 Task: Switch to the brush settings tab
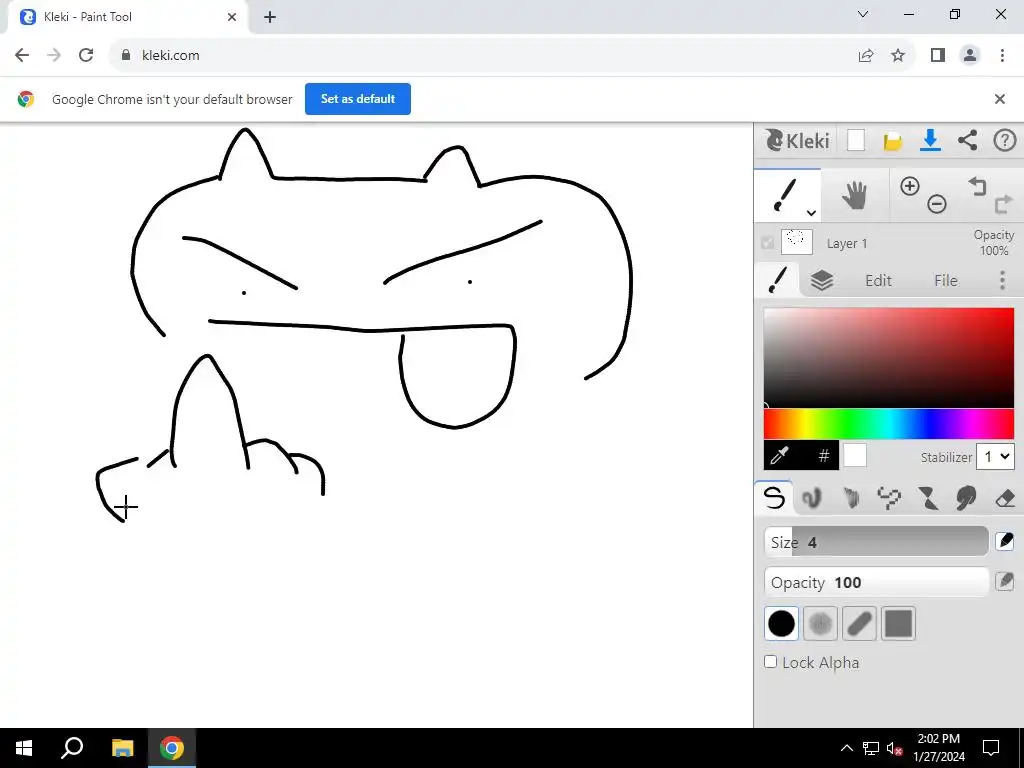[x=777, y=280]
